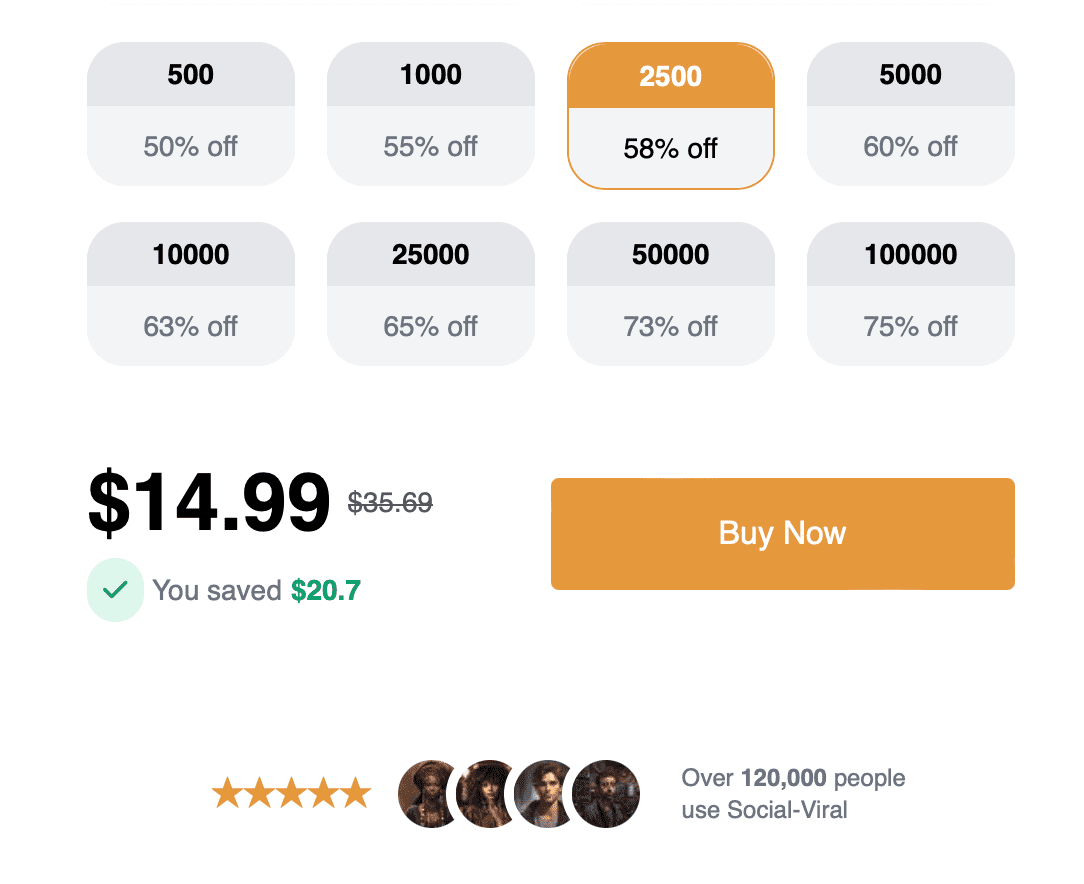Click the crossed-out $35.69 price
The width and height of the screenshot is (1084, 884).
389,503
